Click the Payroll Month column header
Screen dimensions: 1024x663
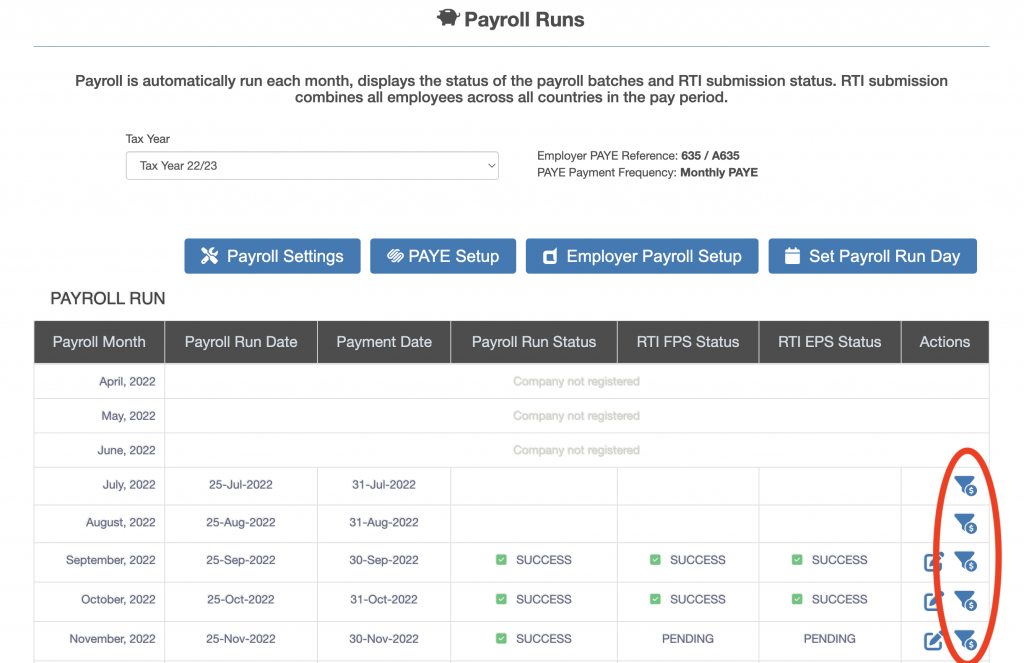[x=99, y=342]
